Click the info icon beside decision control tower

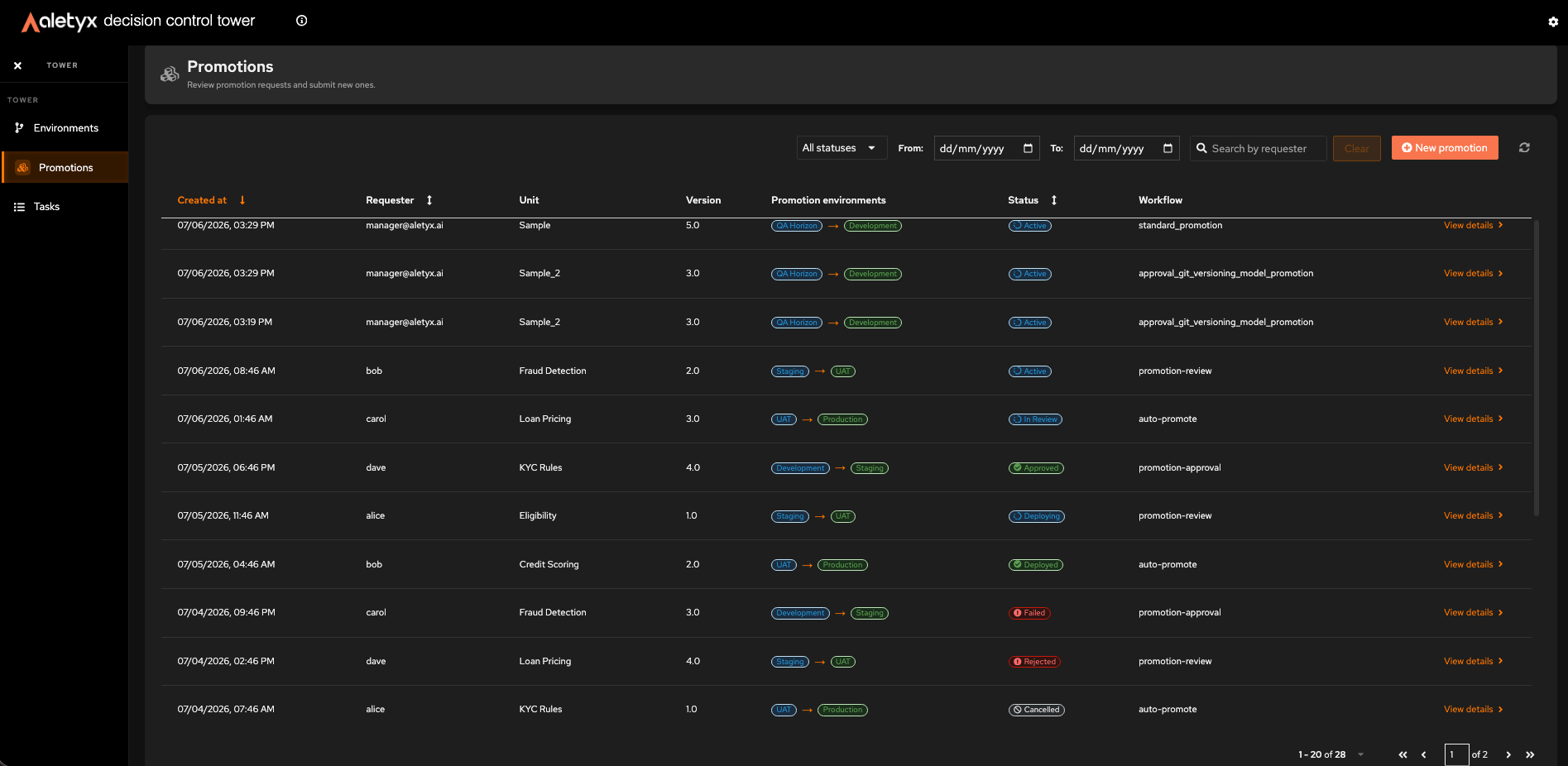pos(302,21)
